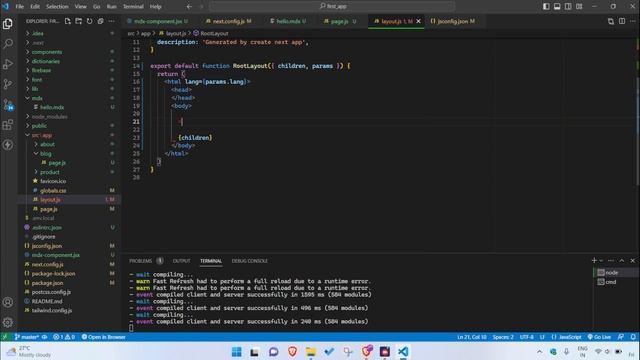Toggle the primary side bar layout icon
Image resolution: width=640 pixels, height=360 pixels.
click(546, 7)
